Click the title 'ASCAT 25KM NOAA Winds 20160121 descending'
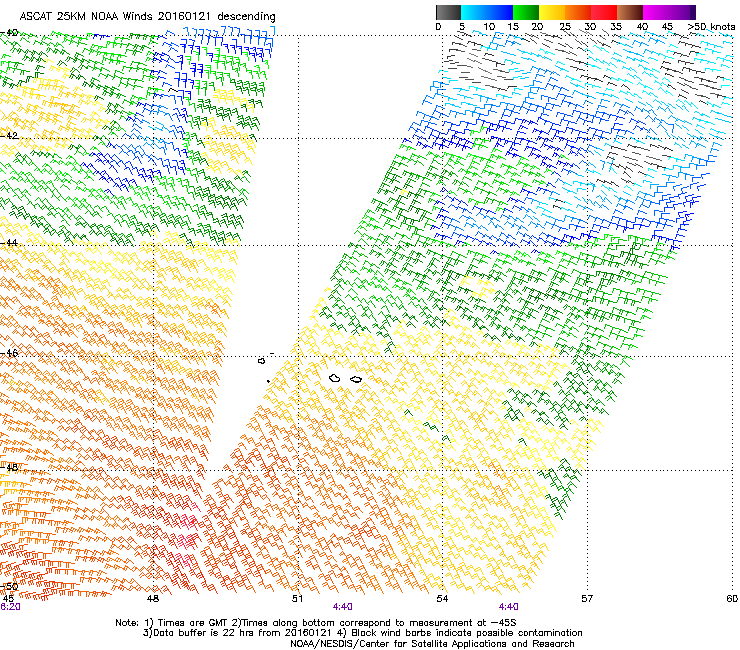The width and height of the screenshot is (740, 650). coord(147,17)
